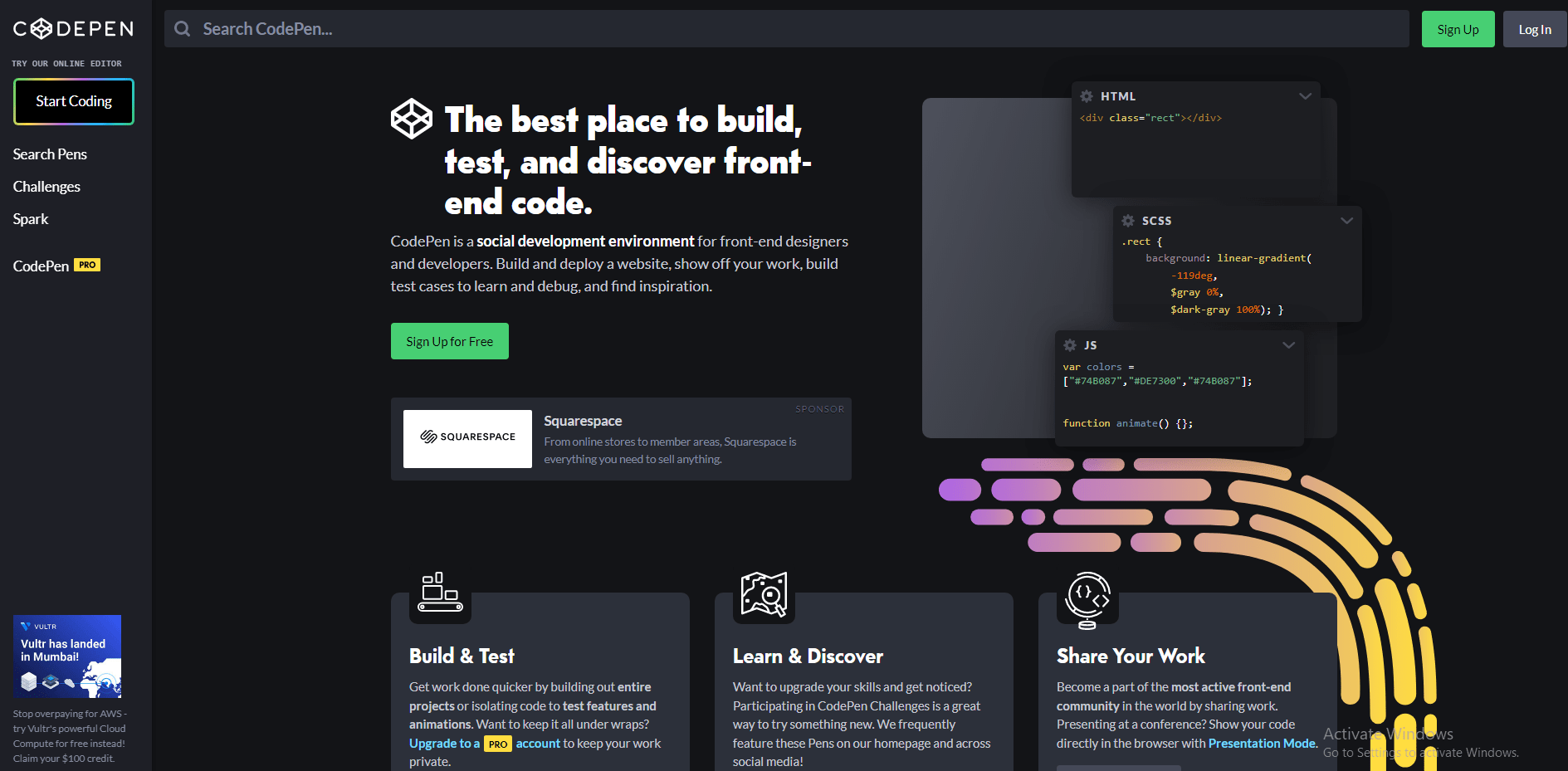The image size is (1568, 771).
Task: Expand the HTML panel chevron
Action: coord(1305,96)
